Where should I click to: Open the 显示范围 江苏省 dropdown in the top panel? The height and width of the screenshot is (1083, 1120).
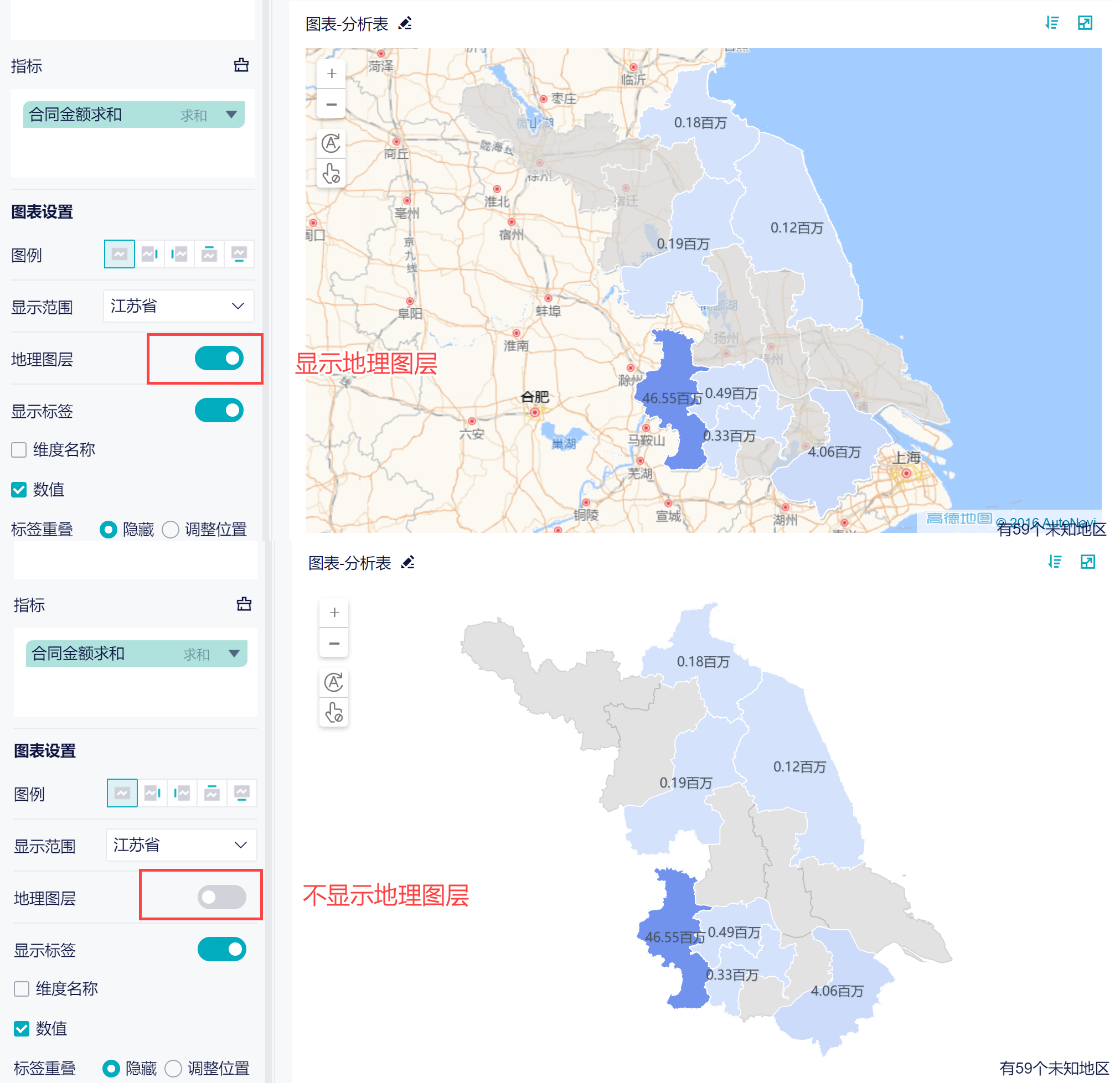178,306
